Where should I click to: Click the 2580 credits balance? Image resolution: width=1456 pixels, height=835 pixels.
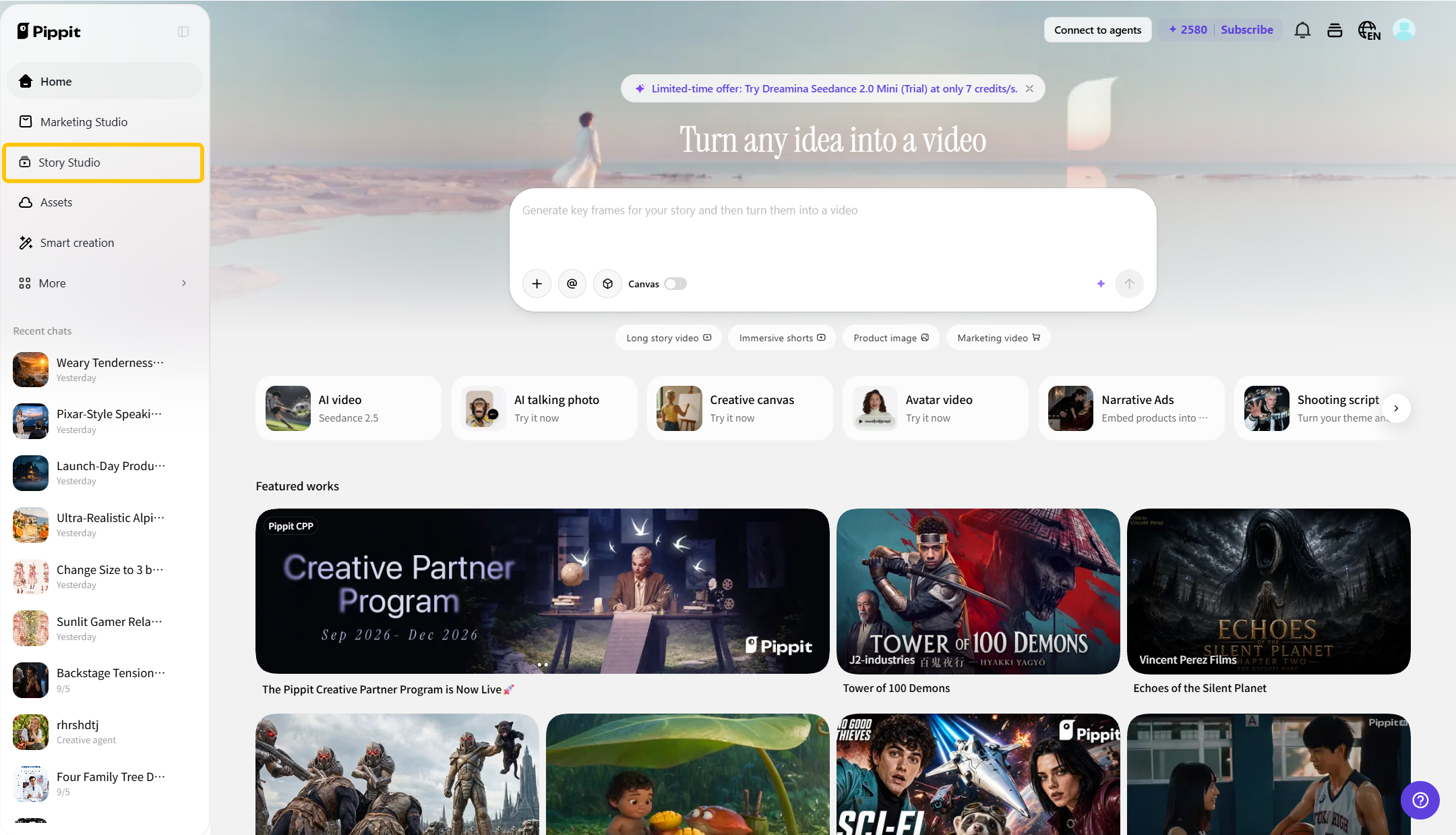[x=1188, y=30]
